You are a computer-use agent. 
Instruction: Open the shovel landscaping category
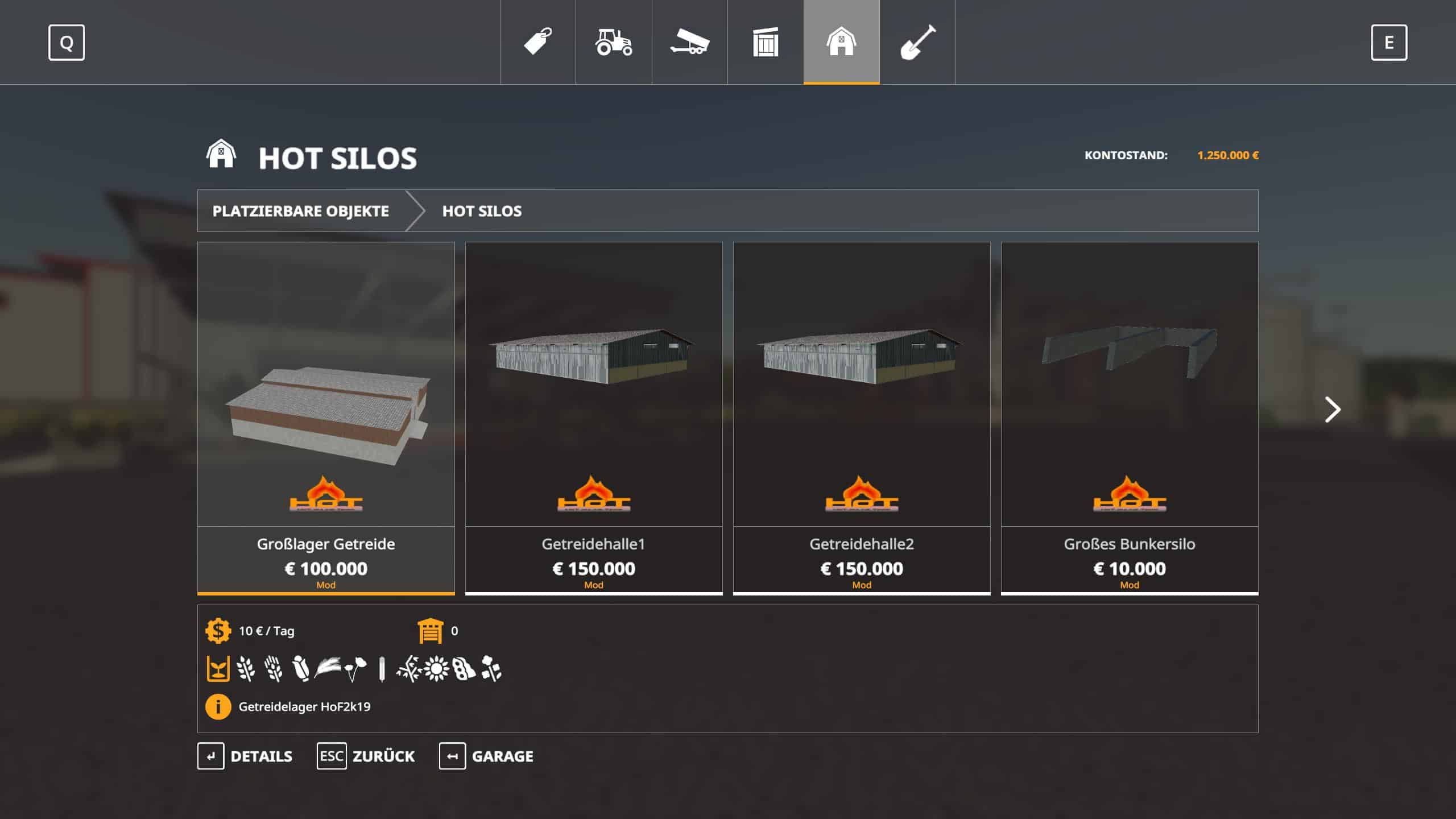point(917,42)
